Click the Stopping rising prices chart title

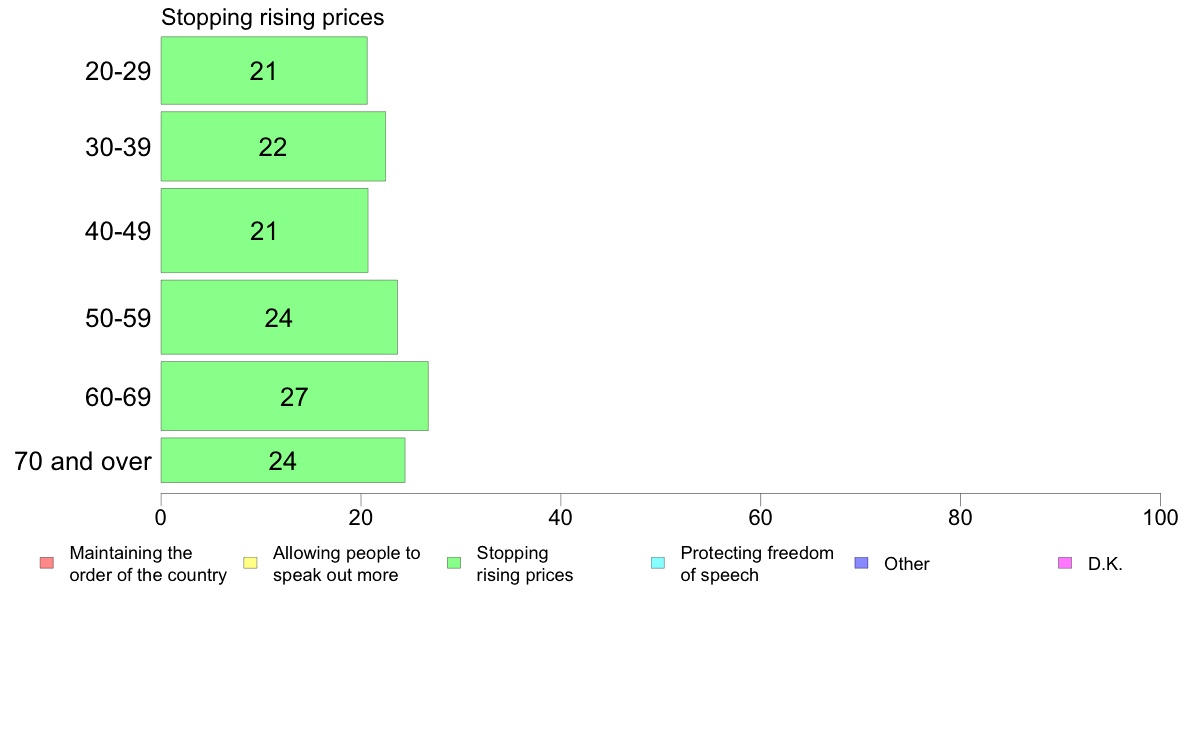[x=273, y=17]
